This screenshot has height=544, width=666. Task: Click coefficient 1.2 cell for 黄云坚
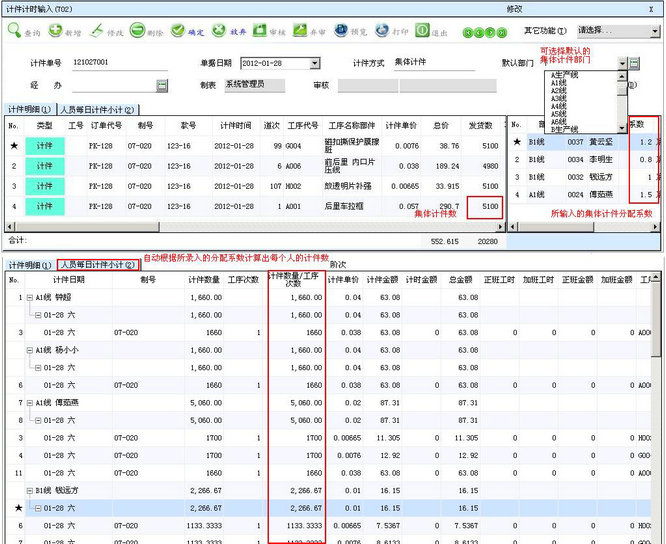point(643,142)
